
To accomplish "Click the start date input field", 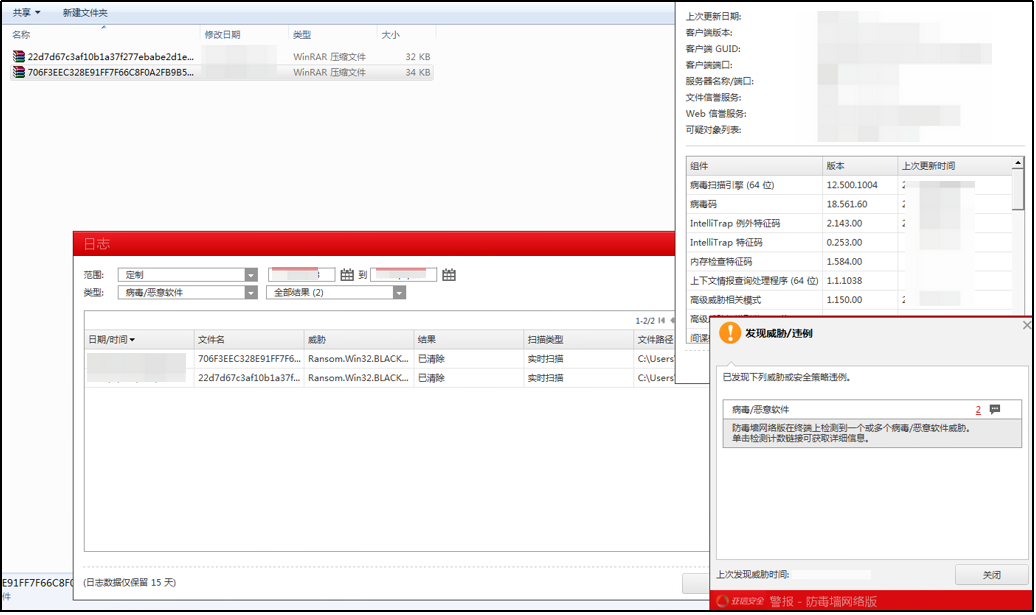I will click(300, 275).
